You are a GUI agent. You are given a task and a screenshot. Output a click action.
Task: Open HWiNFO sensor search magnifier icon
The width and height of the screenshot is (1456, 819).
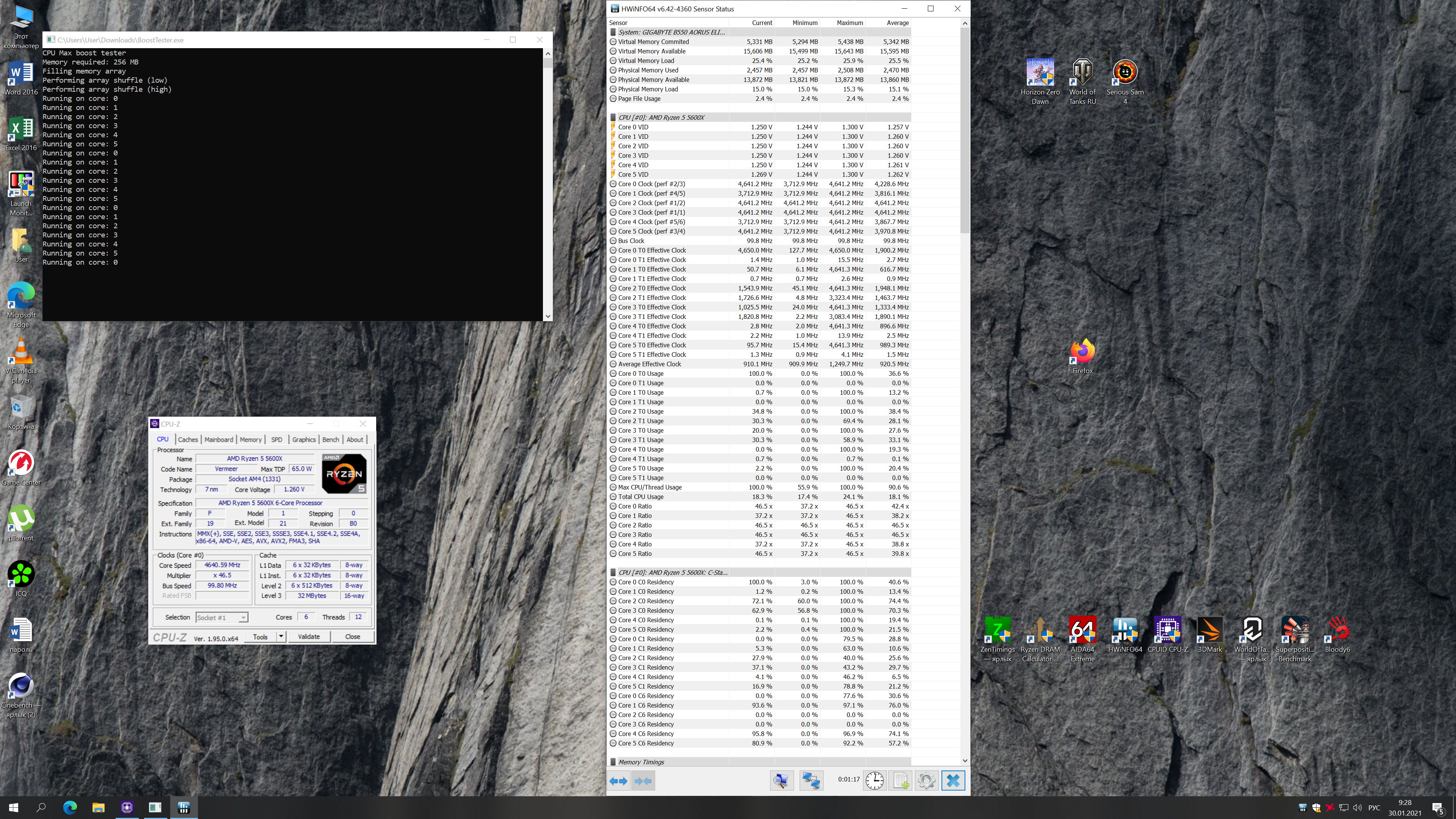coord(782,781)
